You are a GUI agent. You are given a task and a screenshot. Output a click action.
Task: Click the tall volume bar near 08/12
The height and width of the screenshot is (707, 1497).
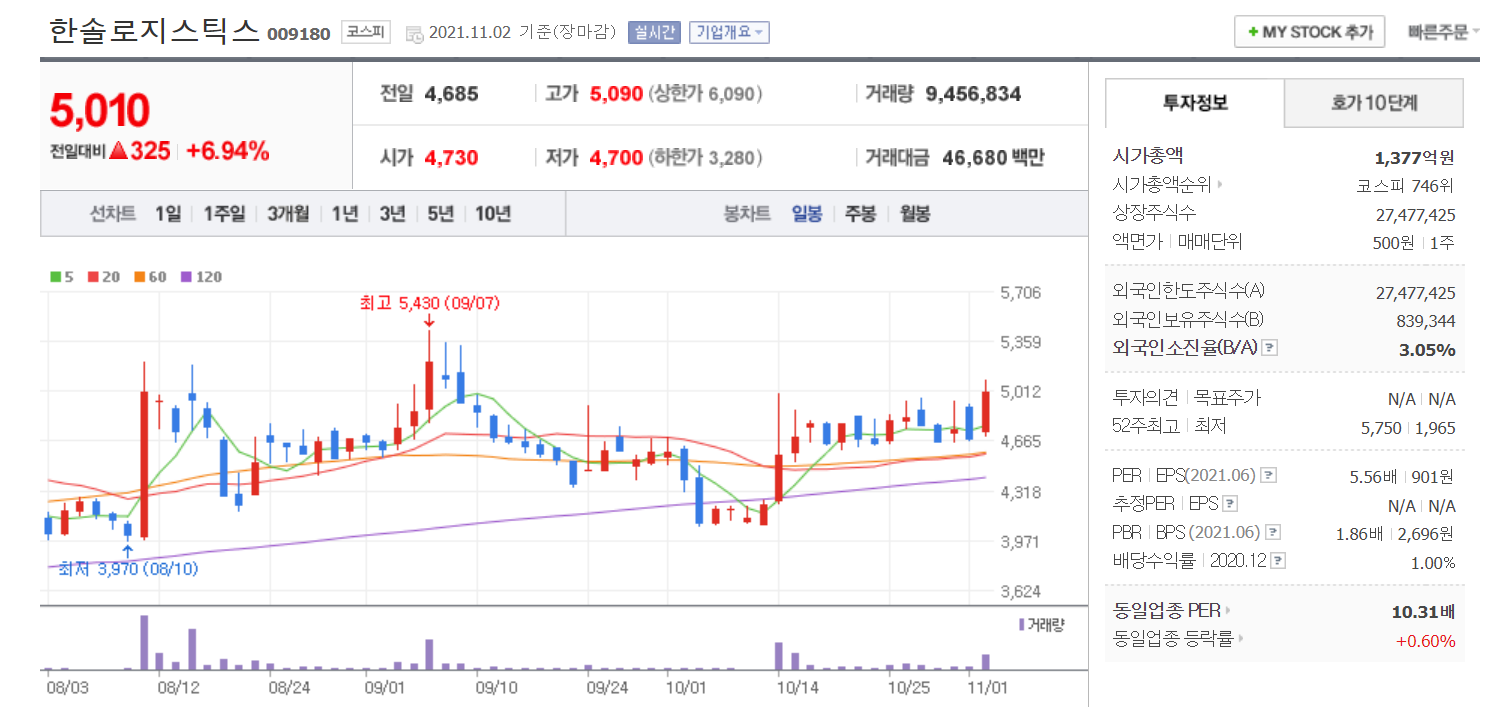coord(144,642)
